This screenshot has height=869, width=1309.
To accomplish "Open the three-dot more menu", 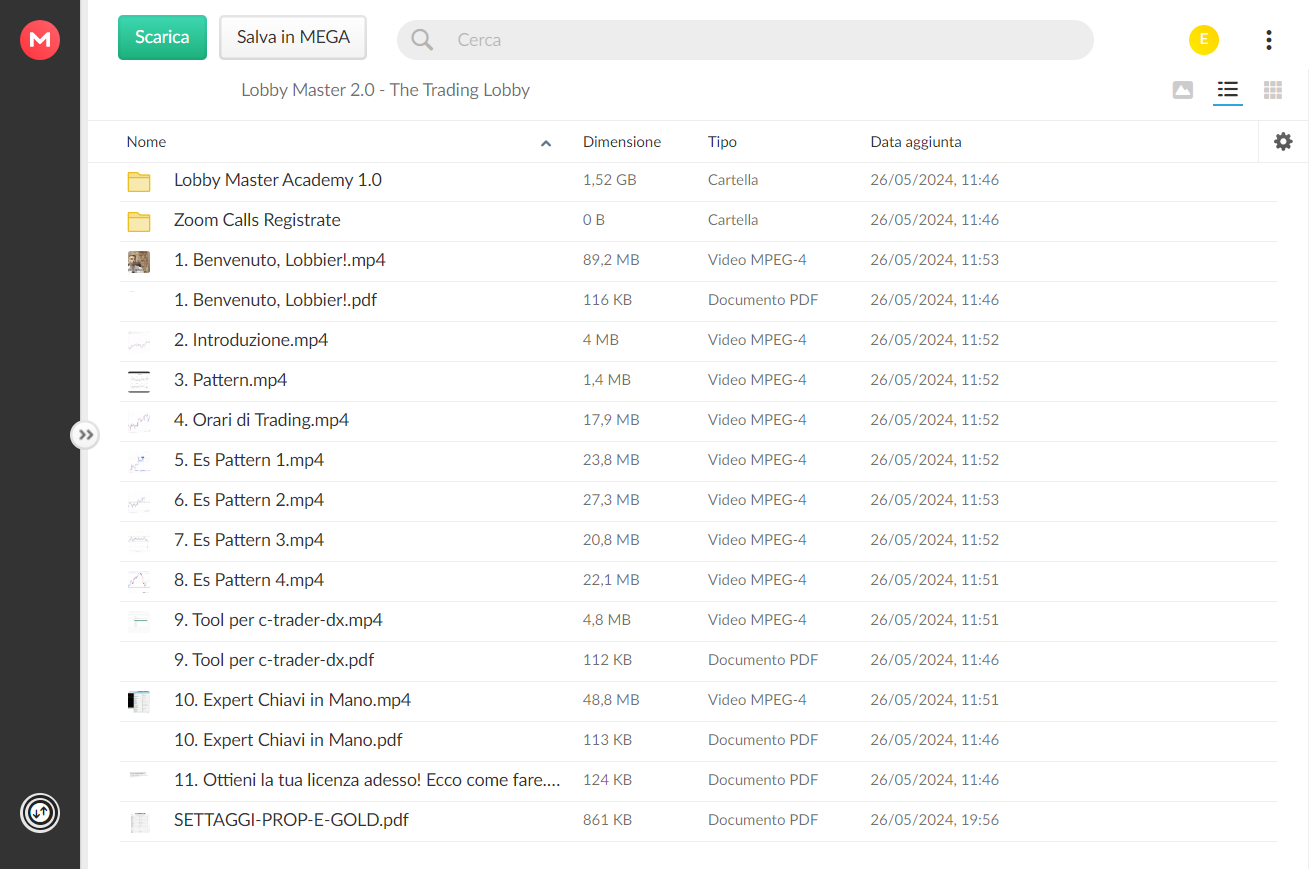I will pyautogui.click(x=1268, y=40).
